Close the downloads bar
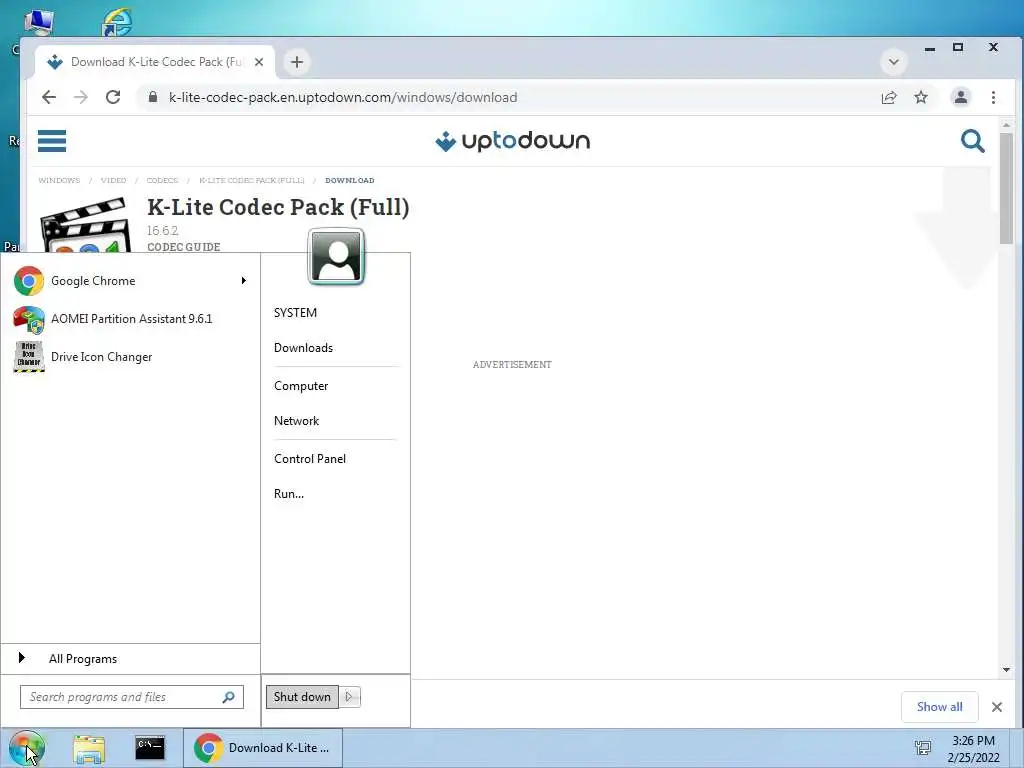Image resolution: width=1024 pixels, height=768 pixels. tap(997, 707)
